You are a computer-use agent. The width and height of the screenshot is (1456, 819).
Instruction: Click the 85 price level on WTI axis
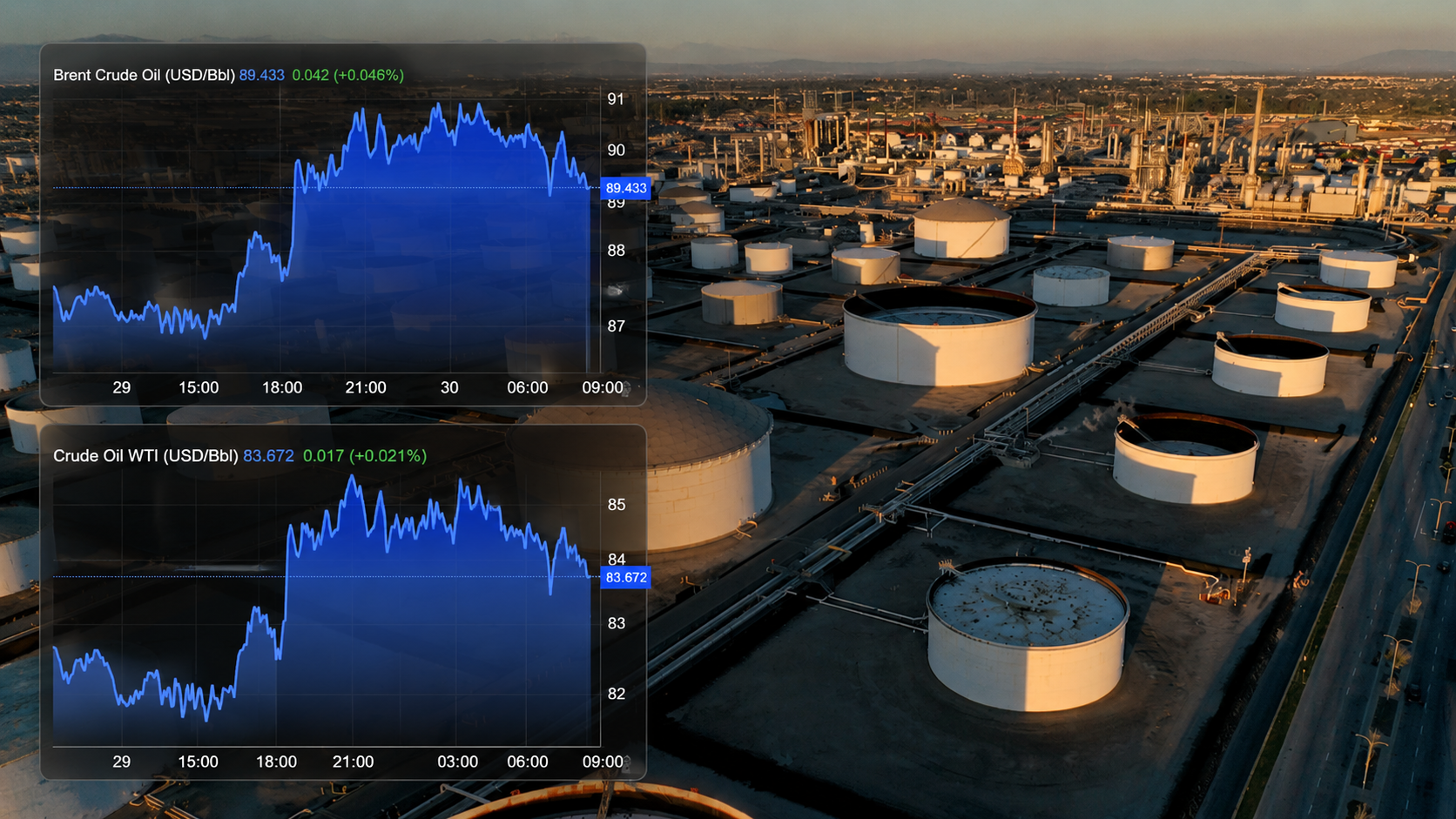click(x=617, y=505)
